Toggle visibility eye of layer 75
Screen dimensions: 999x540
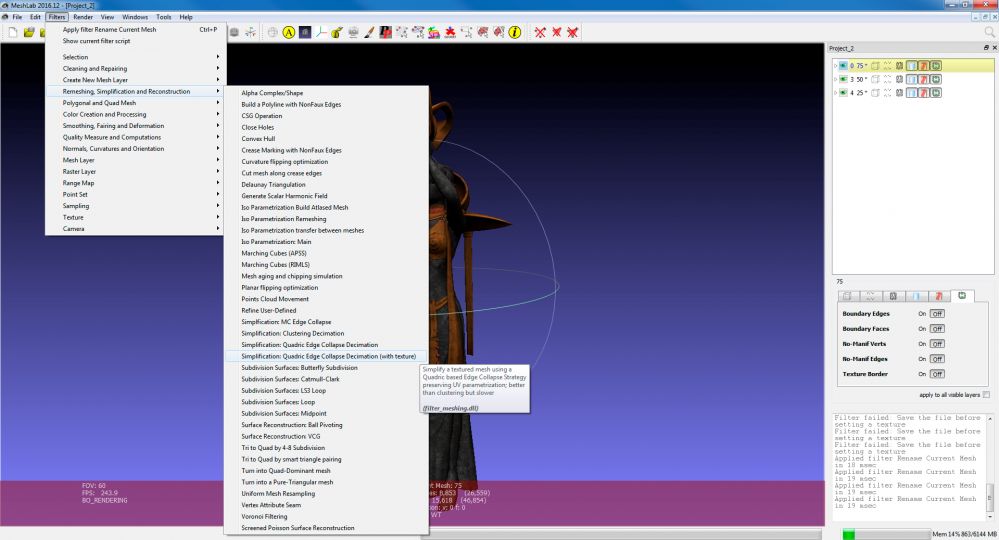click(843, 66)
